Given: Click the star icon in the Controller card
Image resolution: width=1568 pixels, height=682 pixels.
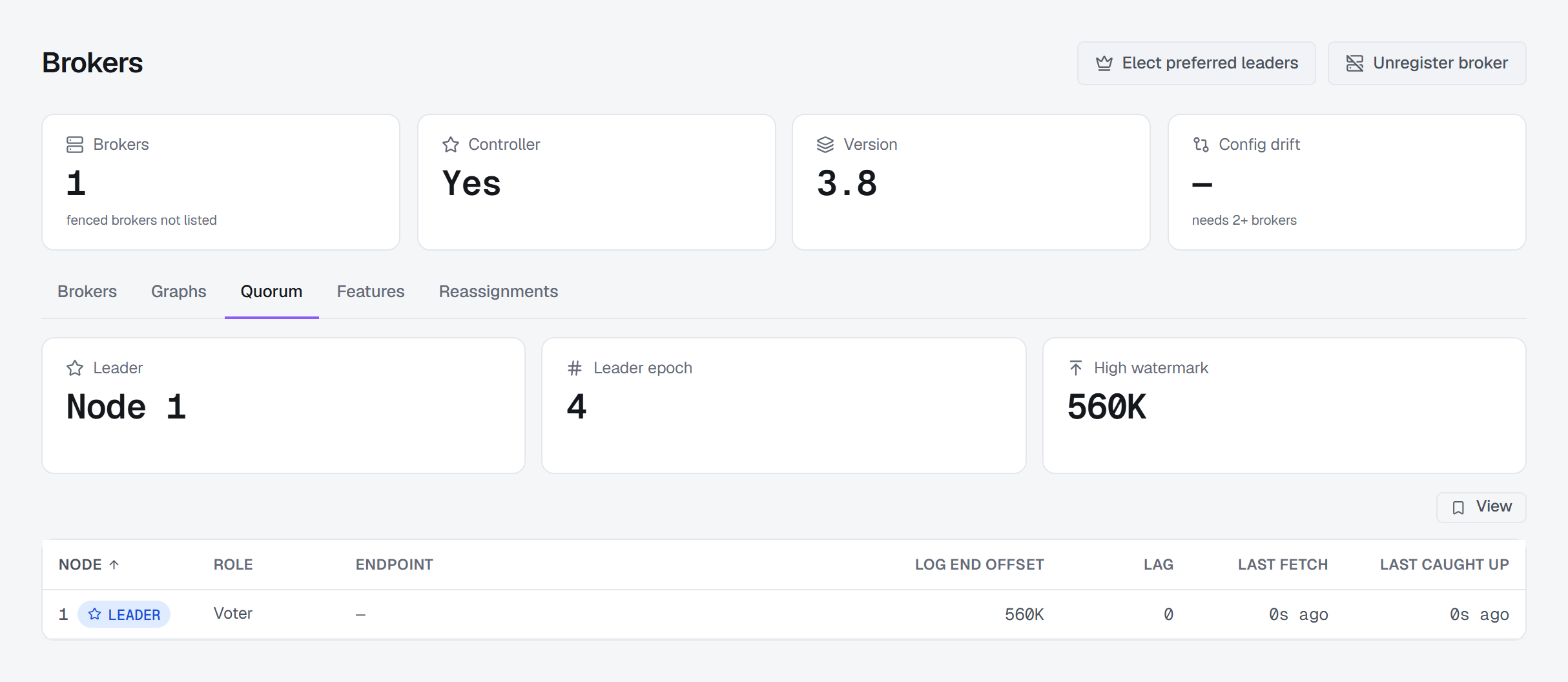Looking at the screenshot, I should [451, 145].
